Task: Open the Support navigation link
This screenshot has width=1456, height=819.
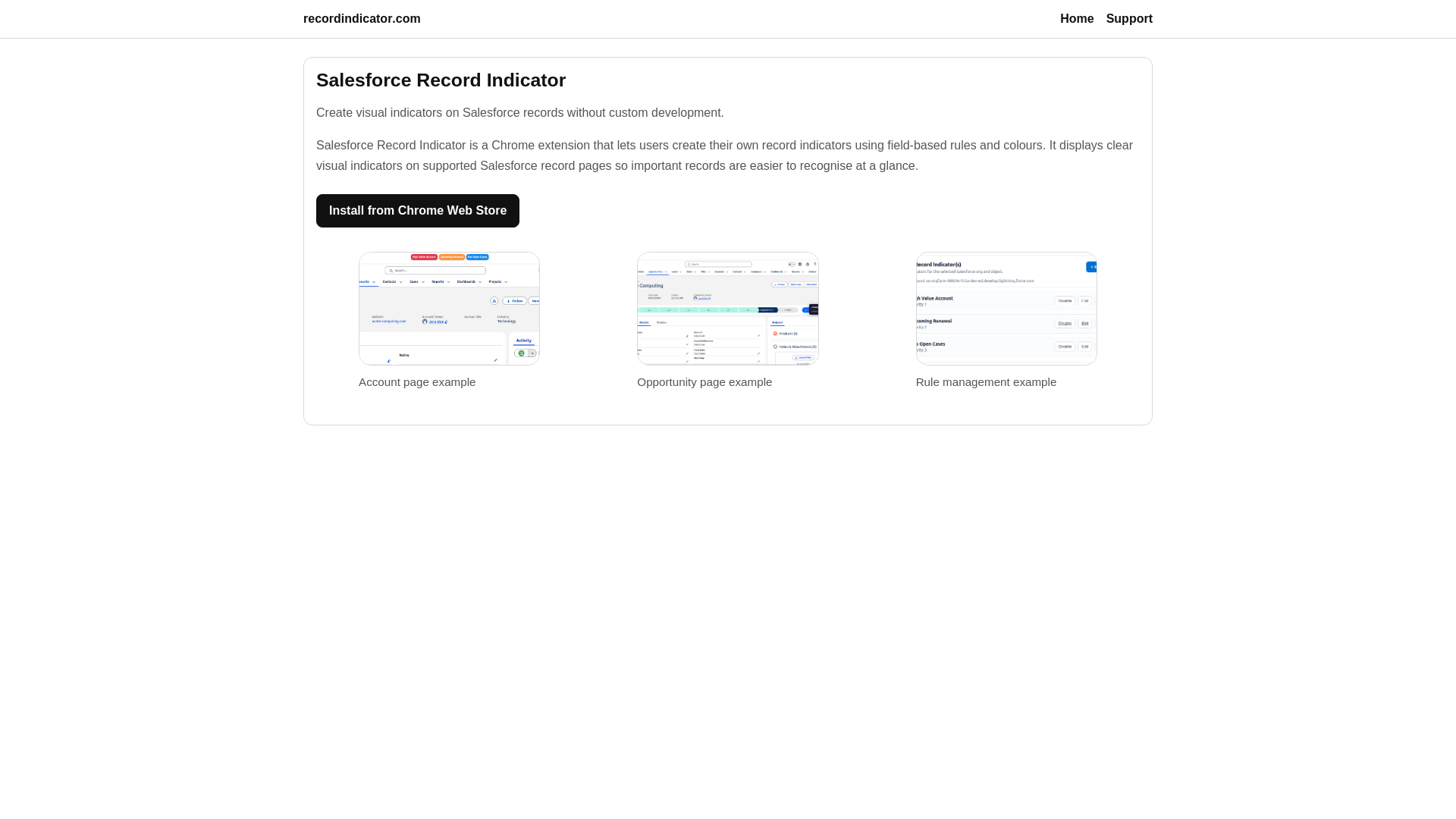Action: pos(1129,19)
